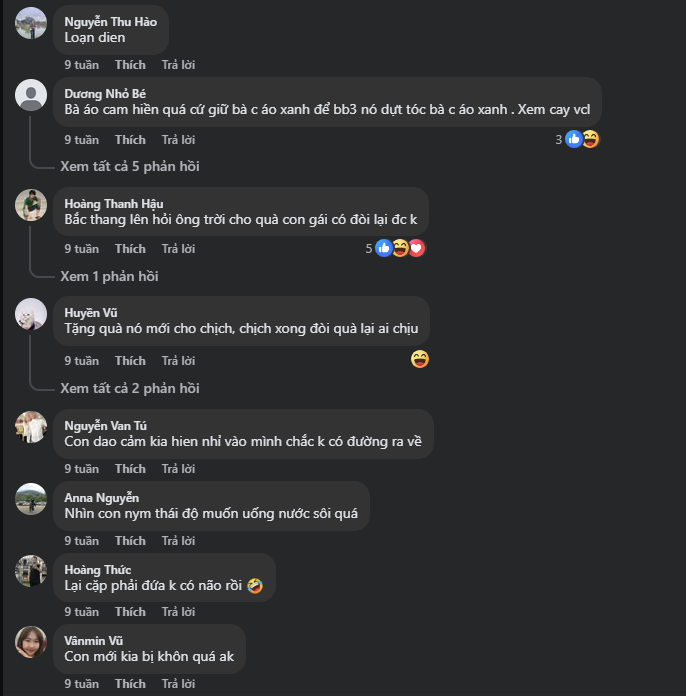
Task: Expand "Xem tất cả 5 phản hồi" replies
Action: pos(129,166)
